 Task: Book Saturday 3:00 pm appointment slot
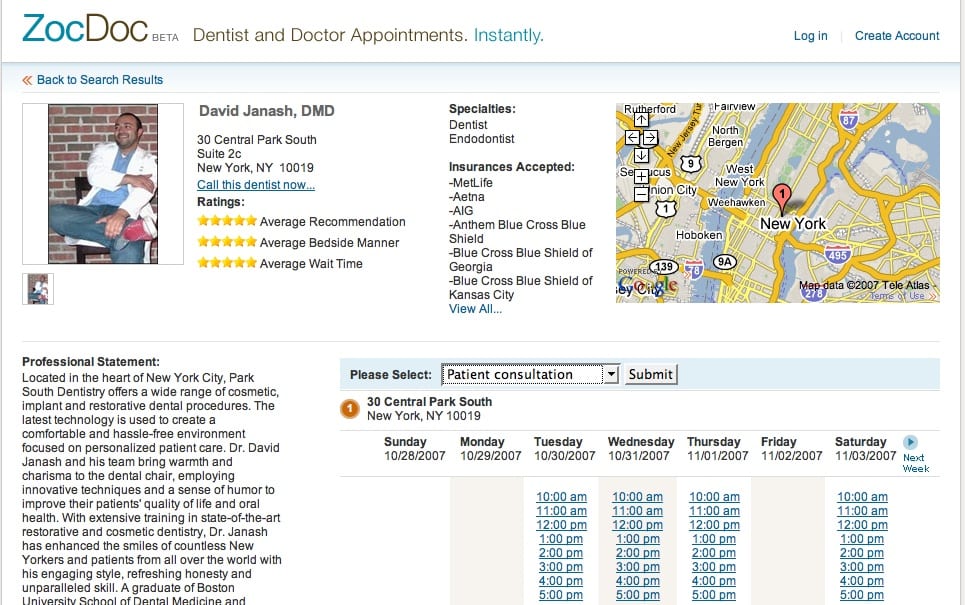(862, 567)
